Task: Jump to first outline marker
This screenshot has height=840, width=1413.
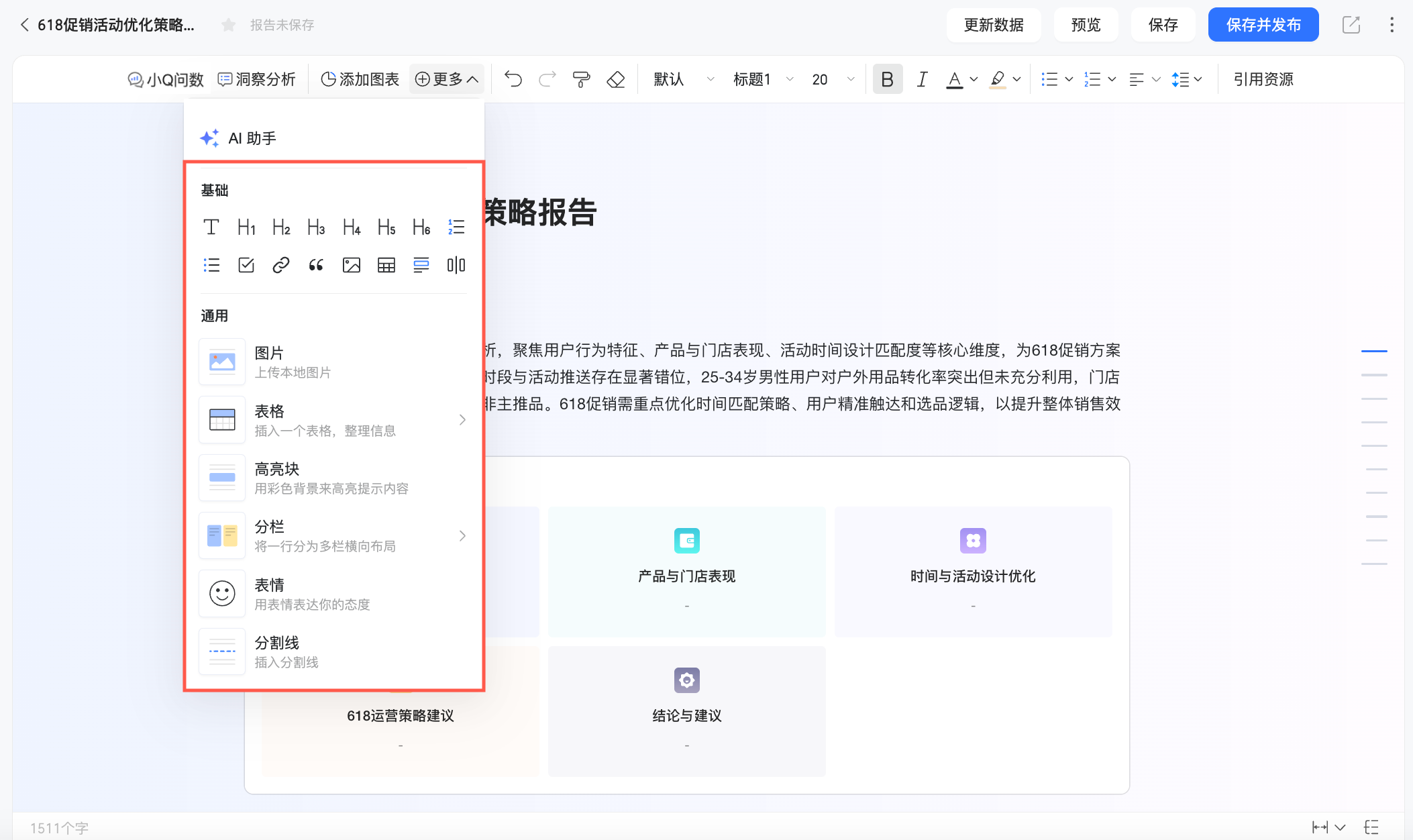Action: click(1374, 351)
